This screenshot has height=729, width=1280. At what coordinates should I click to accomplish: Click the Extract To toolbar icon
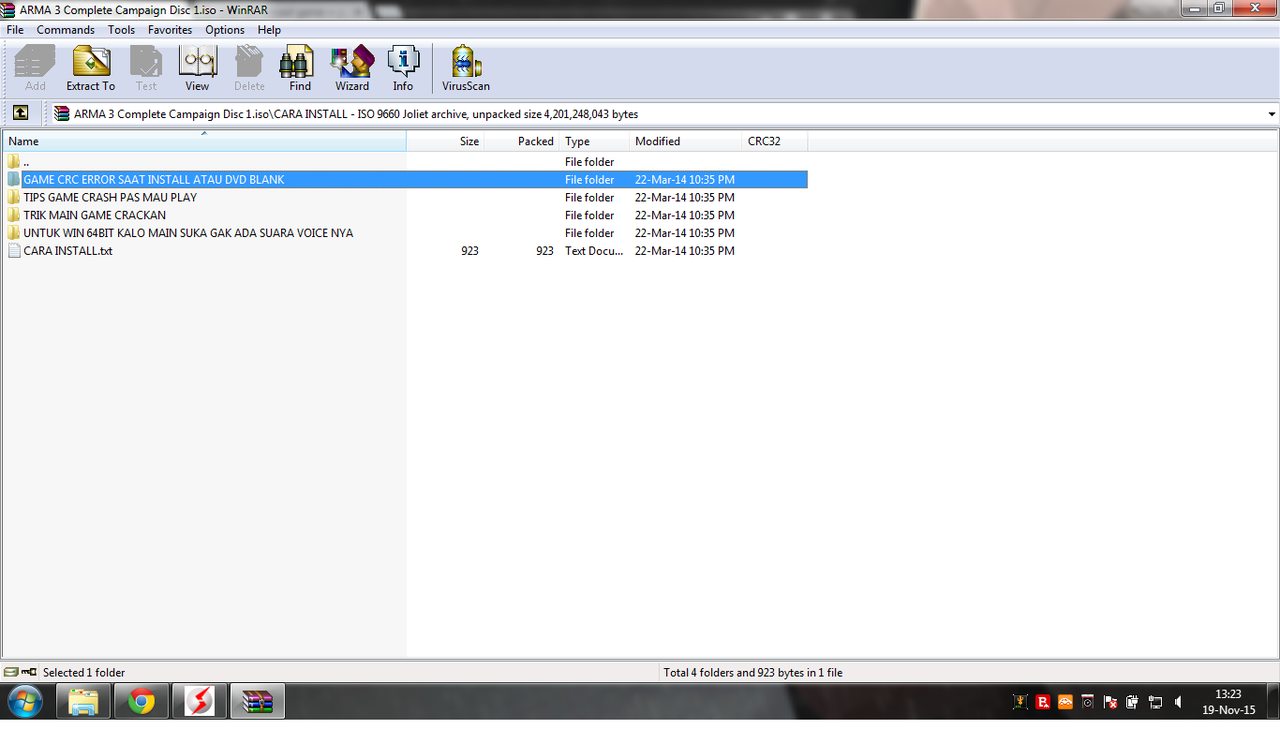point(91,69)
